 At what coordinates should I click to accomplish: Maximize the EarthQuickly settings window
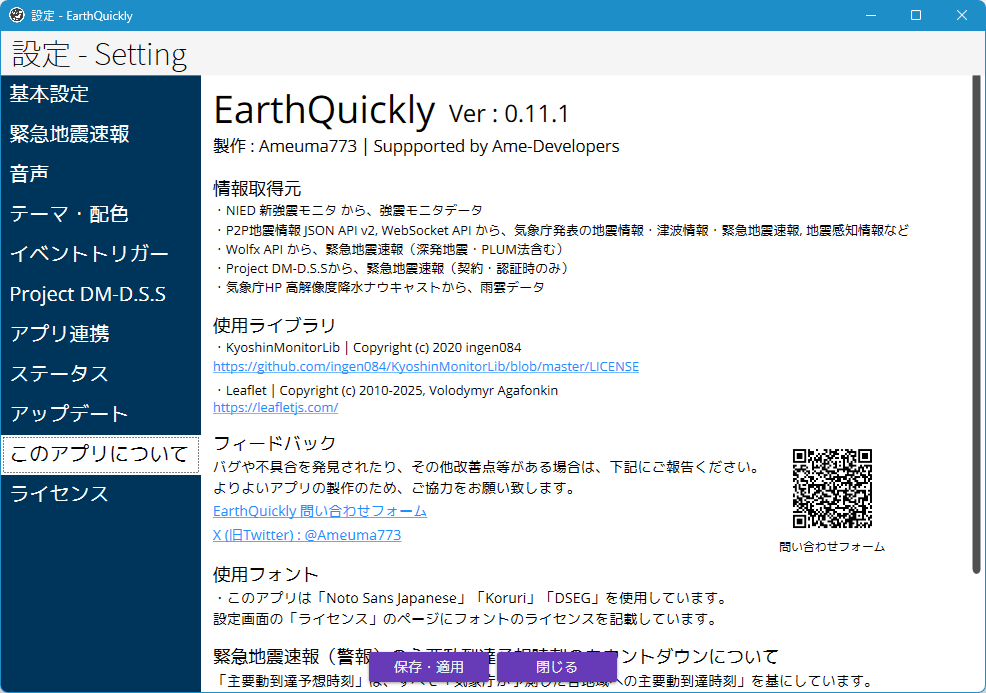(916, 15)
